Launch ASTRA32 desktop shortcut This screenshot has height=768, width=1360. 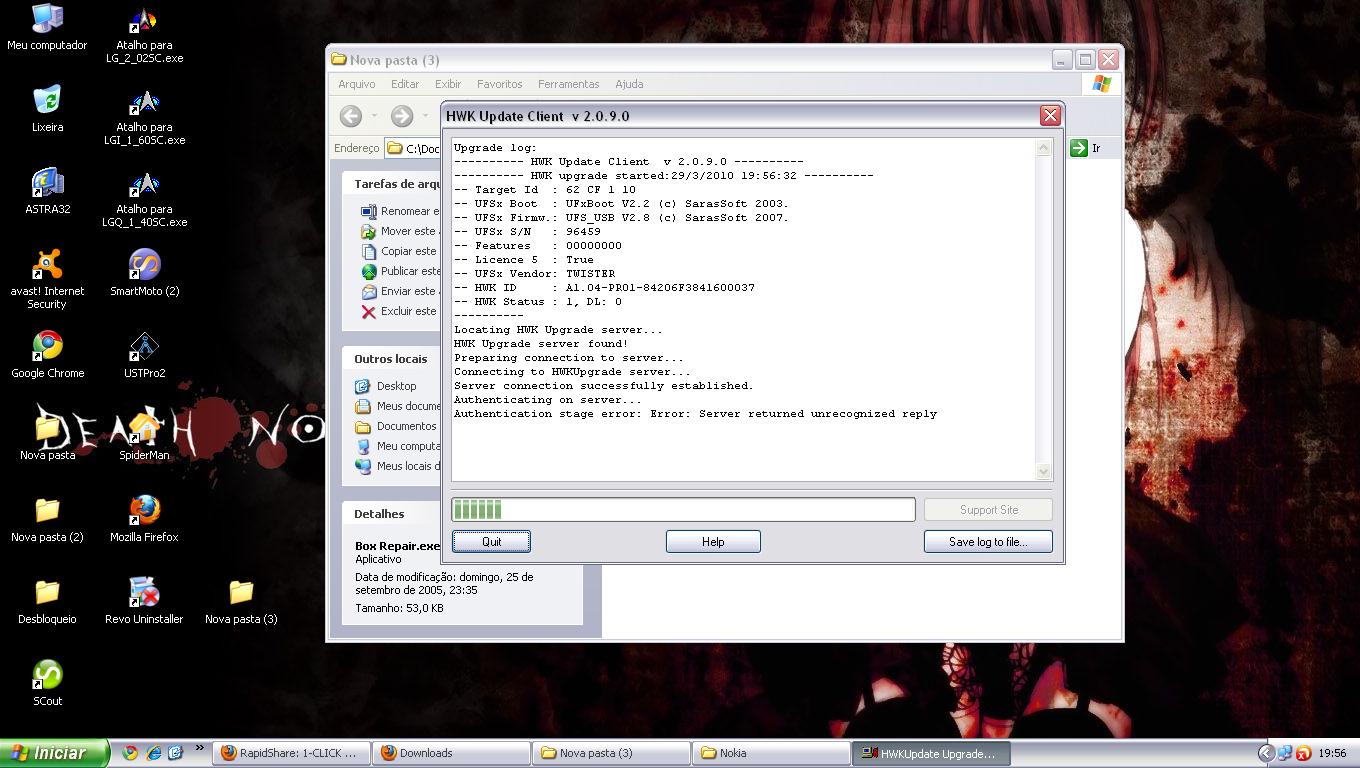point(47,191)
